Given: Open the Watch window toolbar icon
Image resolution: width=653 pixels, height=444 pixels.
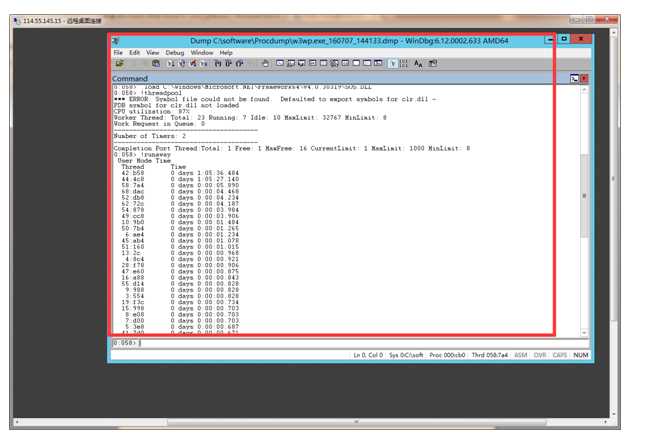Looking at the screenshot, I should [x=291, y=63].
